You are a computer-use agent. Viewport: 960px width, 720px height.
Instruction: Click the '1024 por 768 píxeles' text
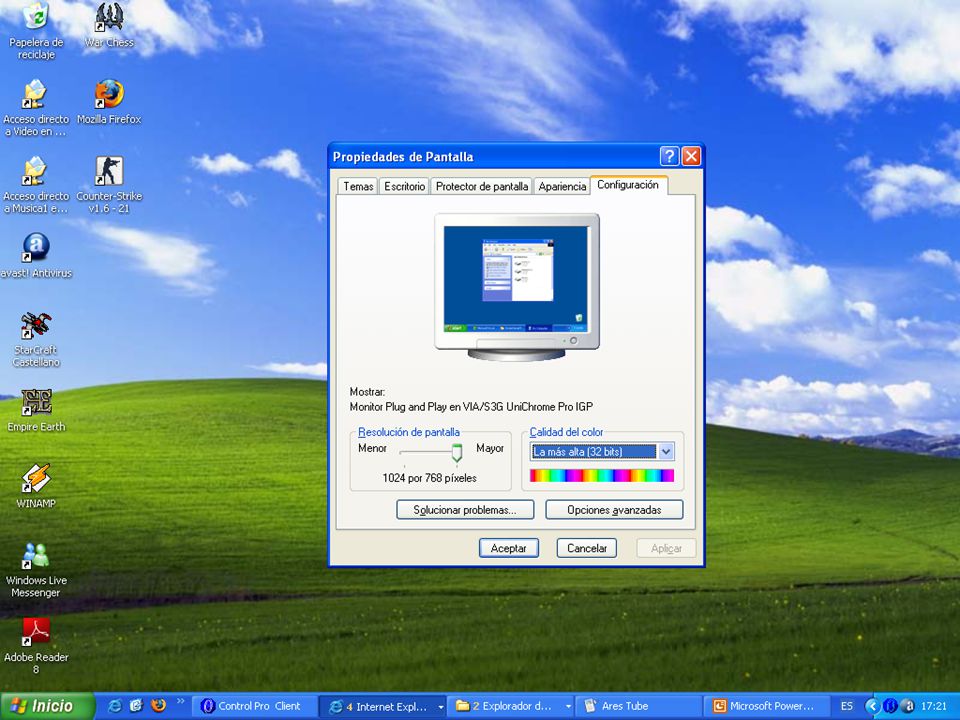point(430,478)
